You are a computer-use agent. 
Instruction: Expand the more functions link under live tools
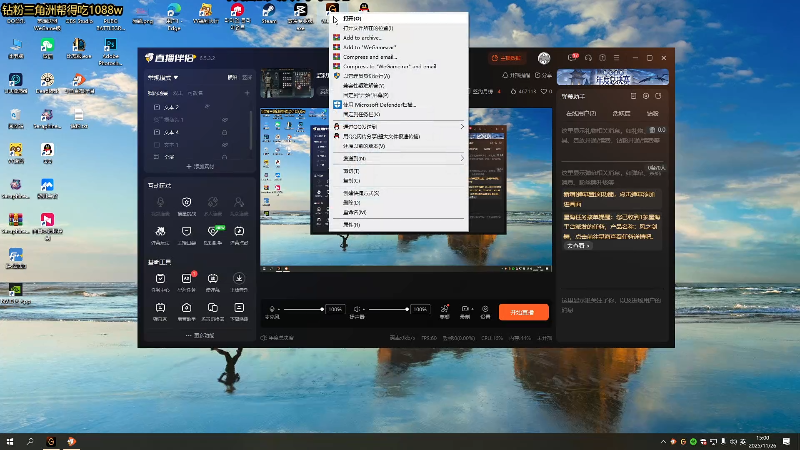(200, 335)
